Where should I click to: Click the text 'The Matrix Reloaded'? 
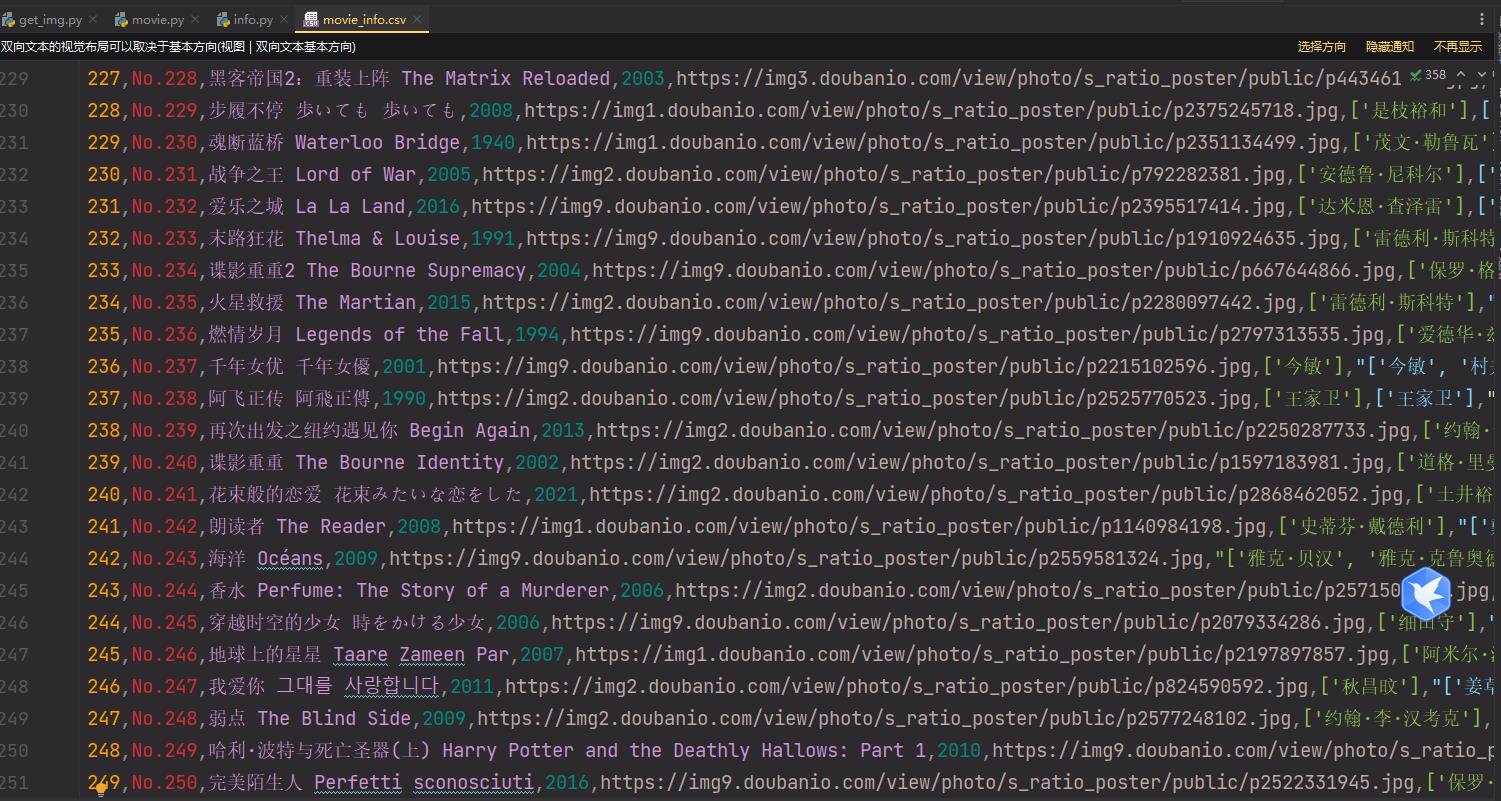click(x=505, y=78)
